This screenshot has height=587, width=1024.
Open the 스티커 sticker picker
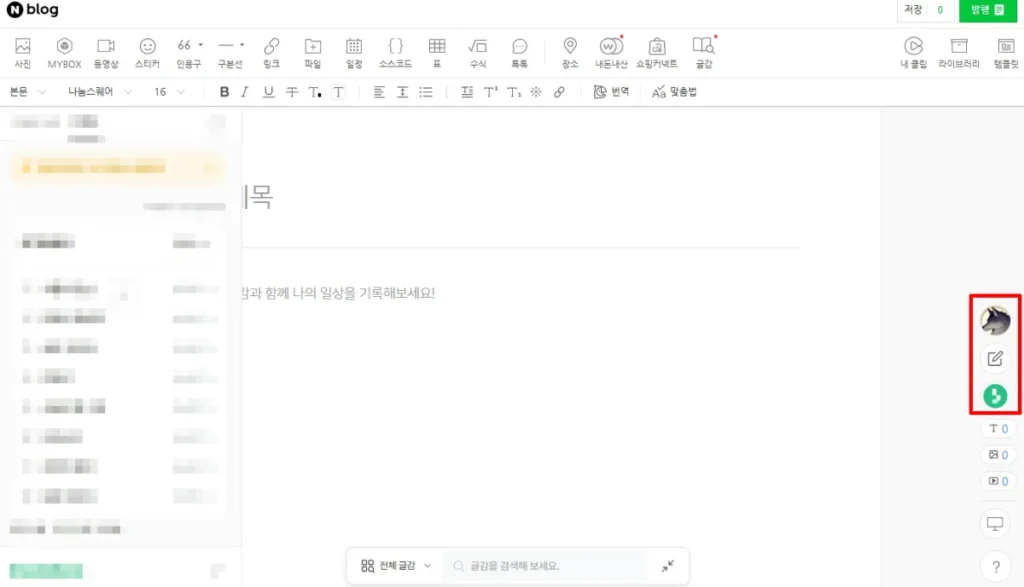(148, 52)
